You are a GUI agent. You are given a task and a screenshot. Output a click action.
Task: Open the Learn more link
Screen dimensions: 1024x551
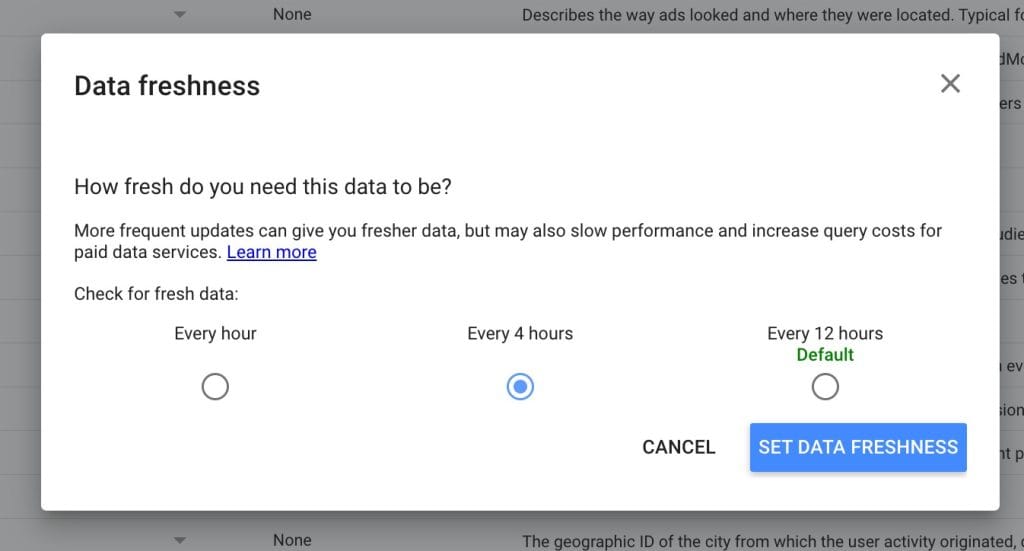pos(272,252)
